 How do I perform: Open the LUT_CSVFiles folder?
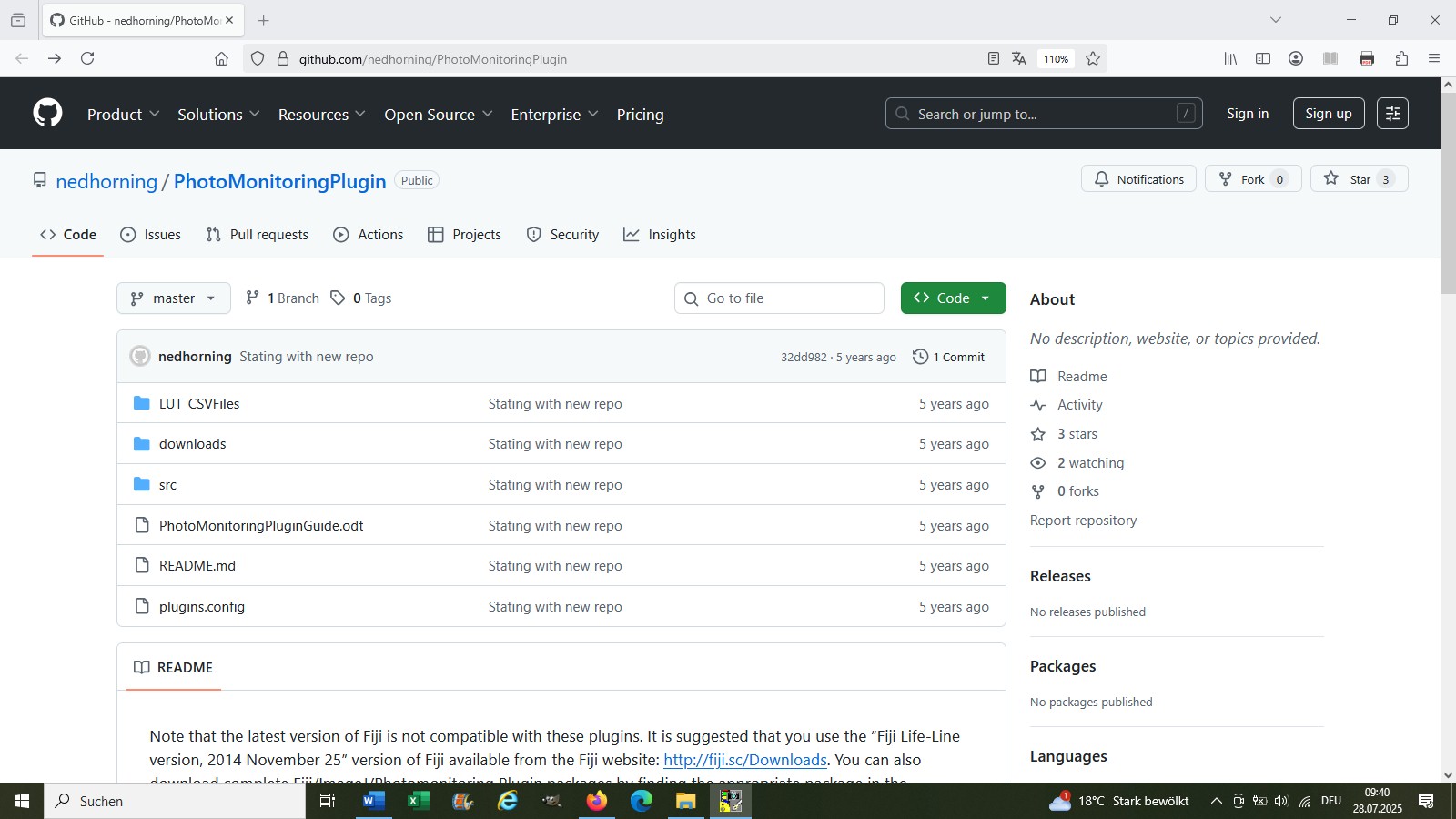click(199, 404)
